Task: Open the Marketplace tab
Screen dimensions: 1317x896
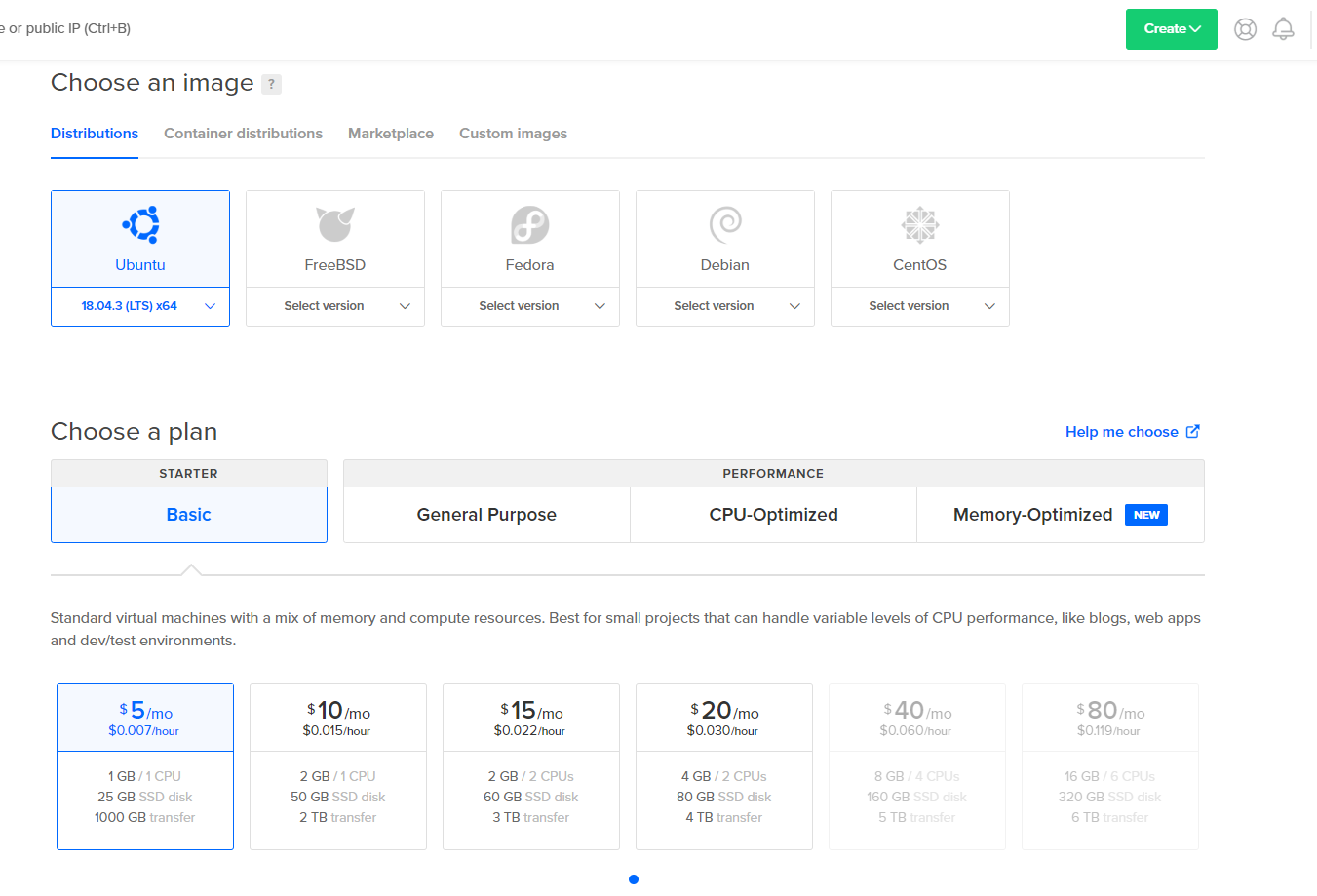Action: (391, 134)
